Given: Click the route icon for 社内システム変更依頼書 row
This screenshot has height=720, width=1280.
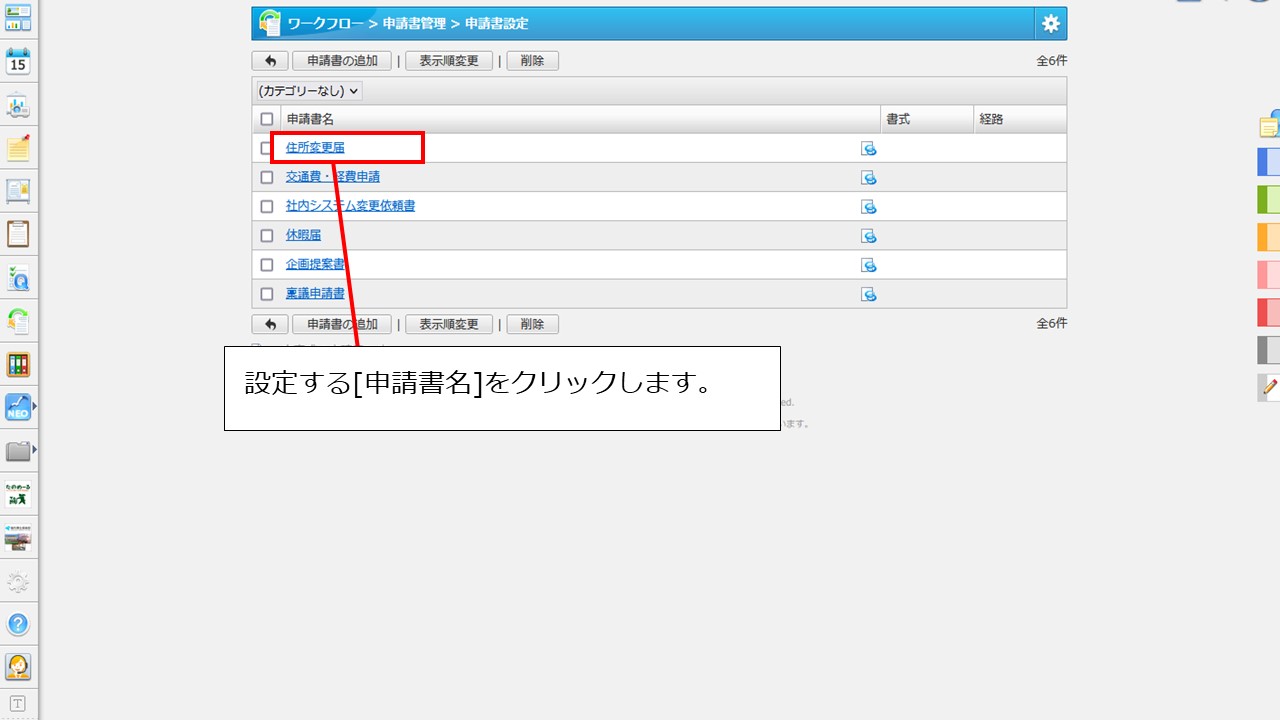Looking at the screenshot, I should click(869, 206).
